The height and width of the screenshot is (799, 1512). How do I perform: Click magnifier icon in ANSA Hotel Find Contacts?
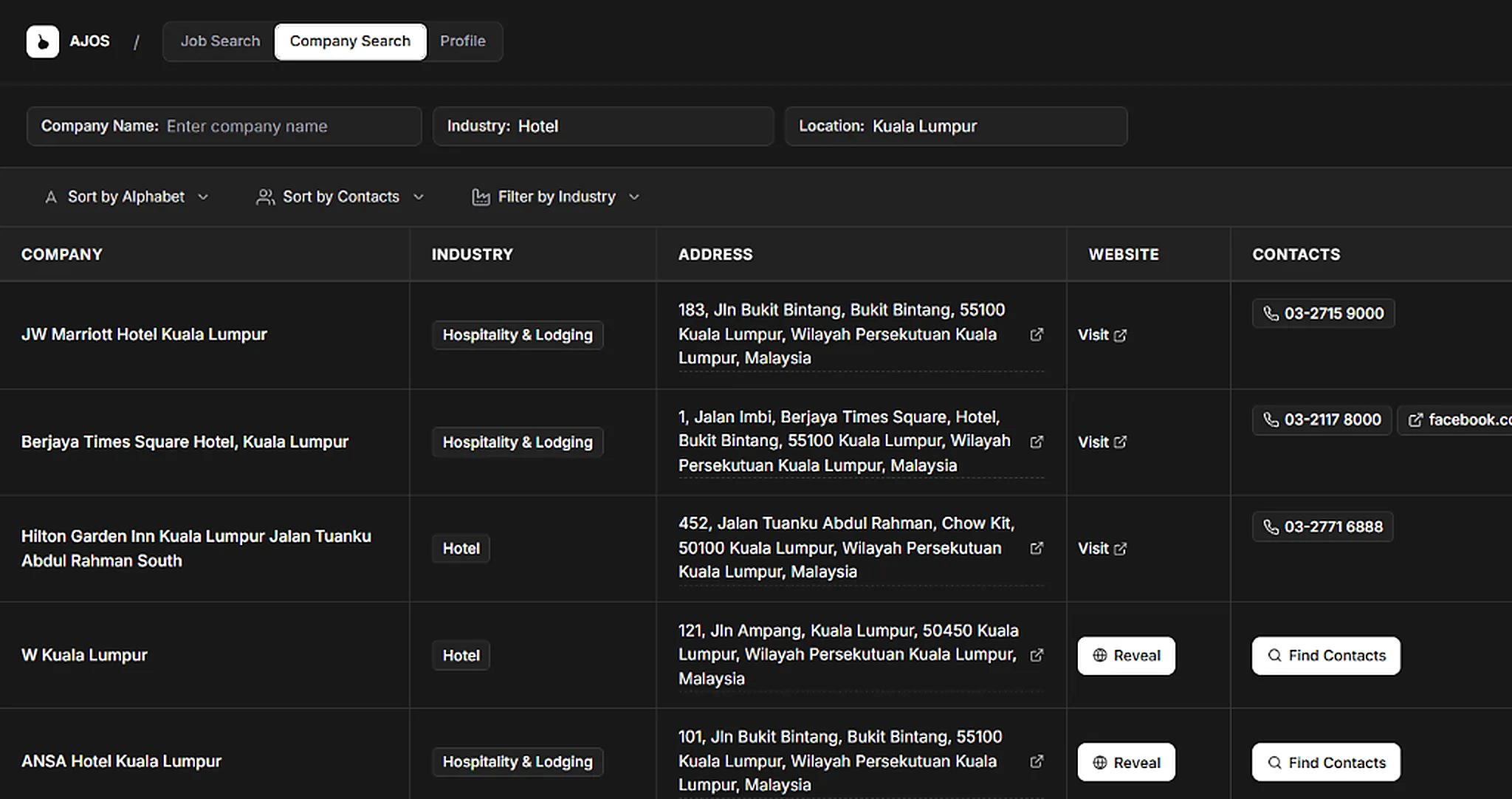(x=1274, y=763)
